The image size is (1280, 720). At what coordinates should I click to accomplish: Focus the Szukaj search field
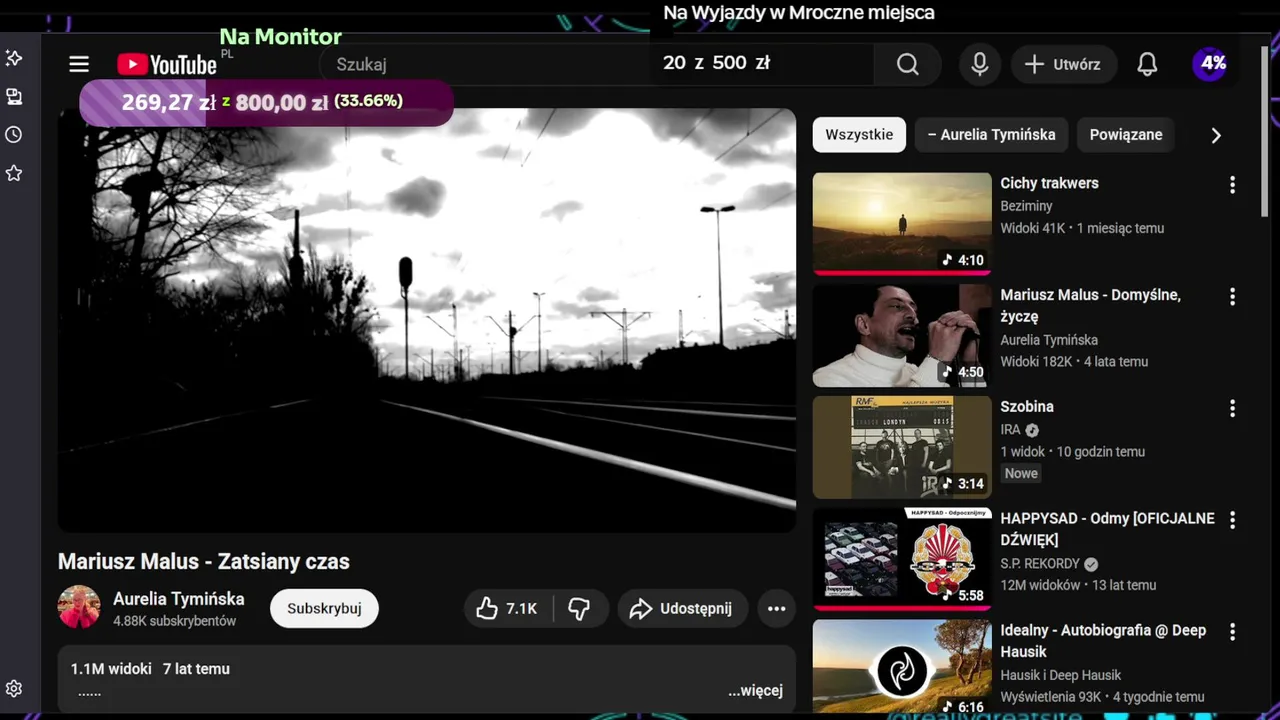click(x=596, y=64)
